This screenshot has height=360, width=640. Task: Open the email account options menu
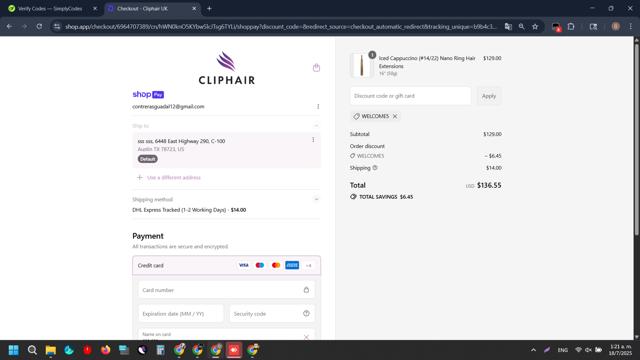pyautogui.click(x=318, y=107)
